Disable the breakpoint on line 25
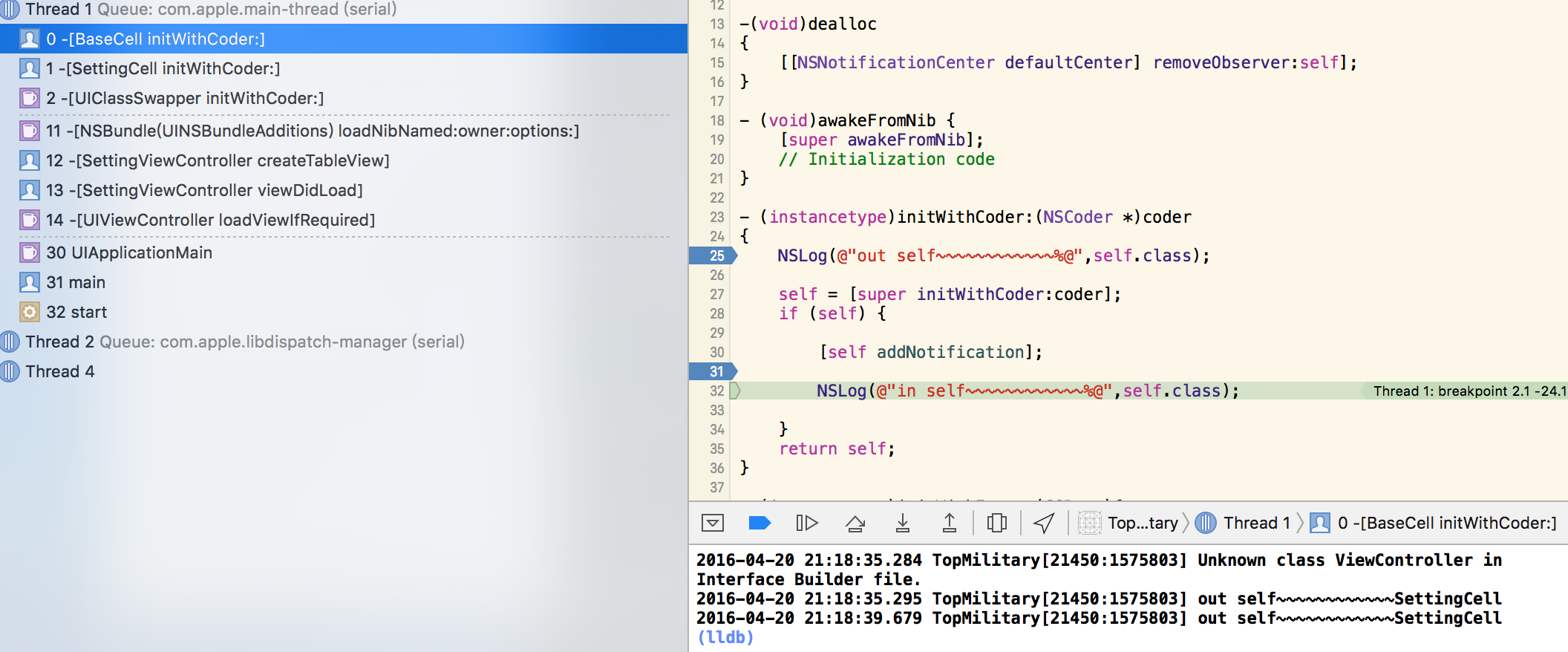Screen dimensions: 1568x652 click(x=713, y=255)
